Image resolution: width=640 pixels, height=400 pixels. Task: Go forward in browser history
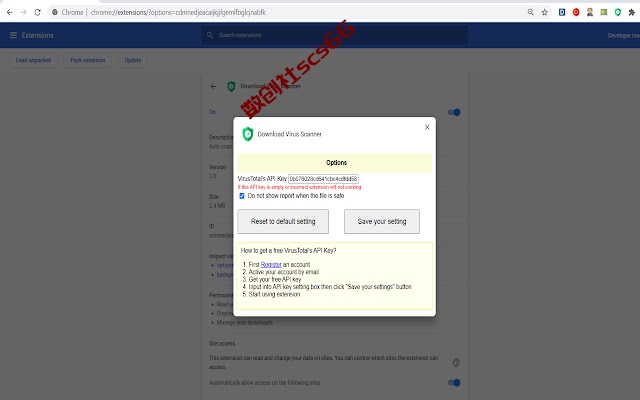pyautogui.click(x=24, y=12)
